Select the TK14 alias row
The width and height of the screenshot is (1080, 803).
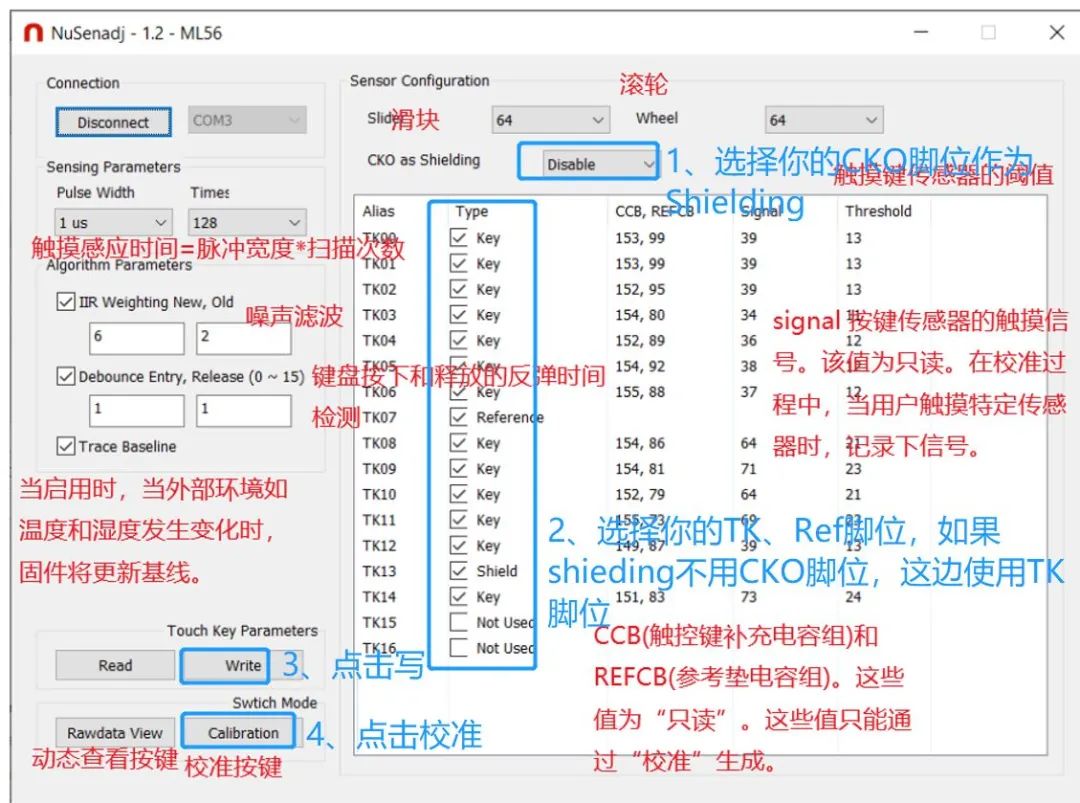[380, 596]
